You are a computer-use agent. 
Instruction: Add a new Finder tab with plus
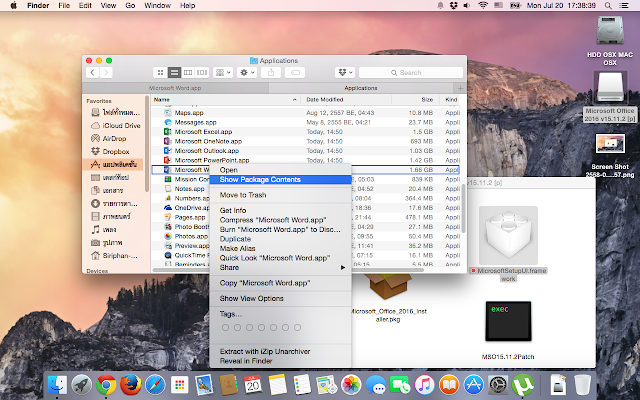click(x=460, y=88)
